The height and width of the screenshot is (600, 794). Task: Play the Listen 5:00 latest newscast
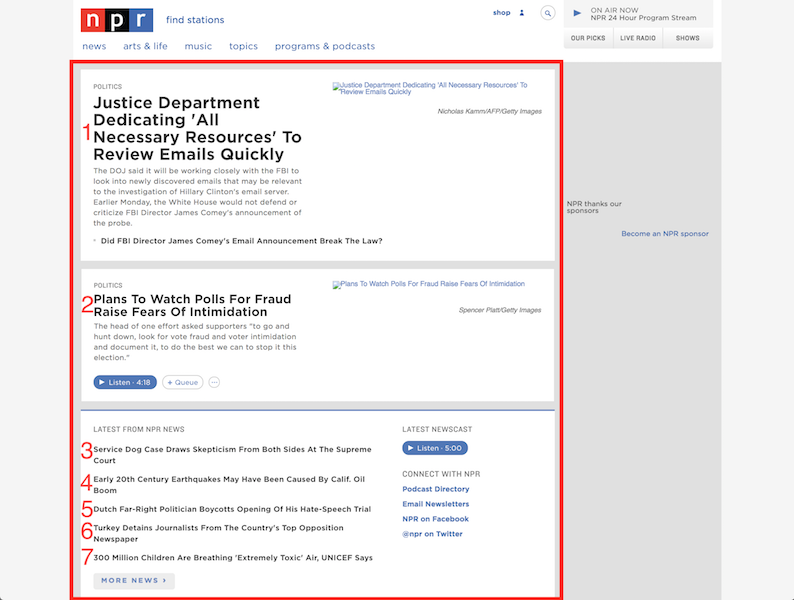click(x=435, y=448)
